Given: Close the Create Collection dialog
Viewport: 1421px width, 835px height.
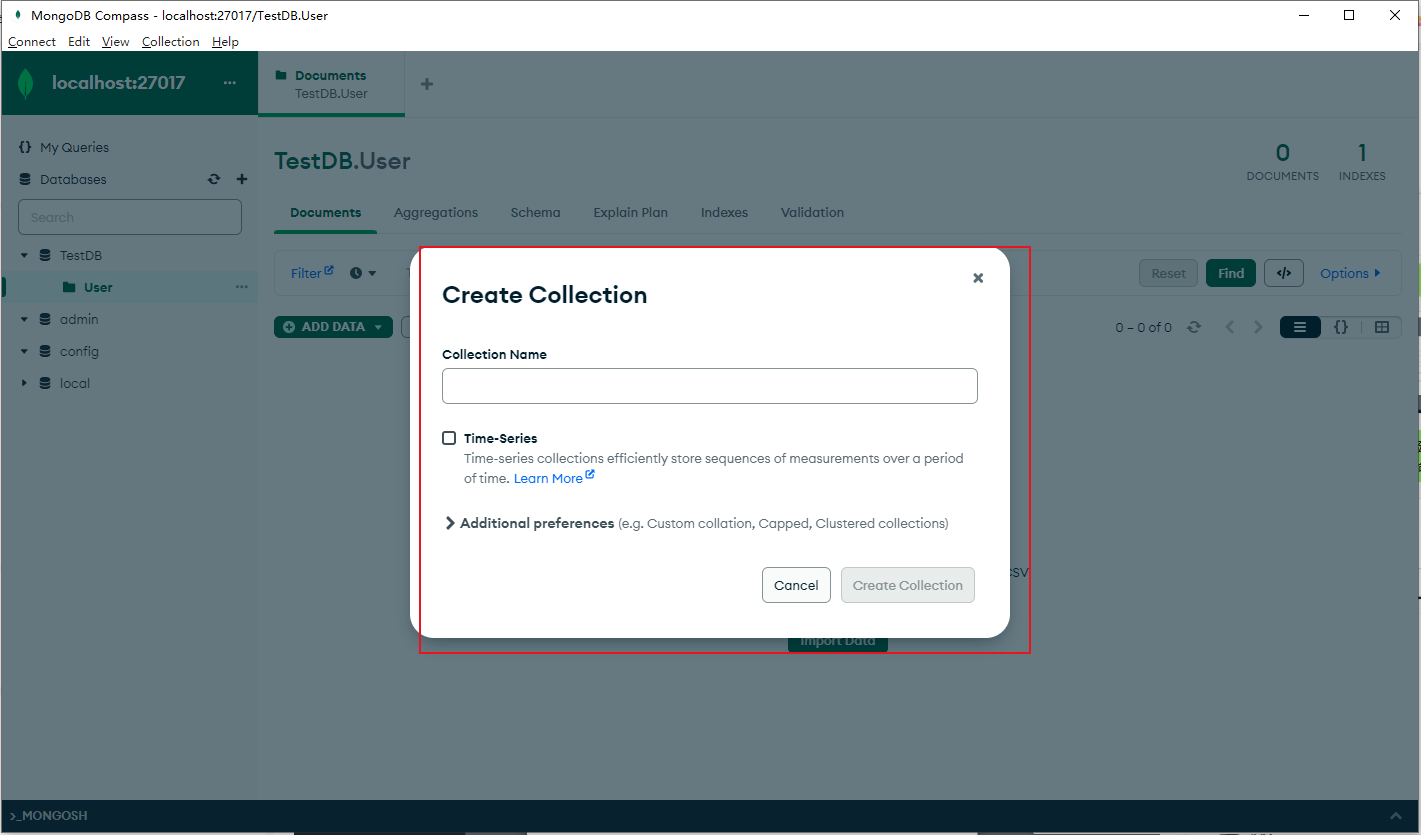Looking at the screenshot, I should 978,278.
